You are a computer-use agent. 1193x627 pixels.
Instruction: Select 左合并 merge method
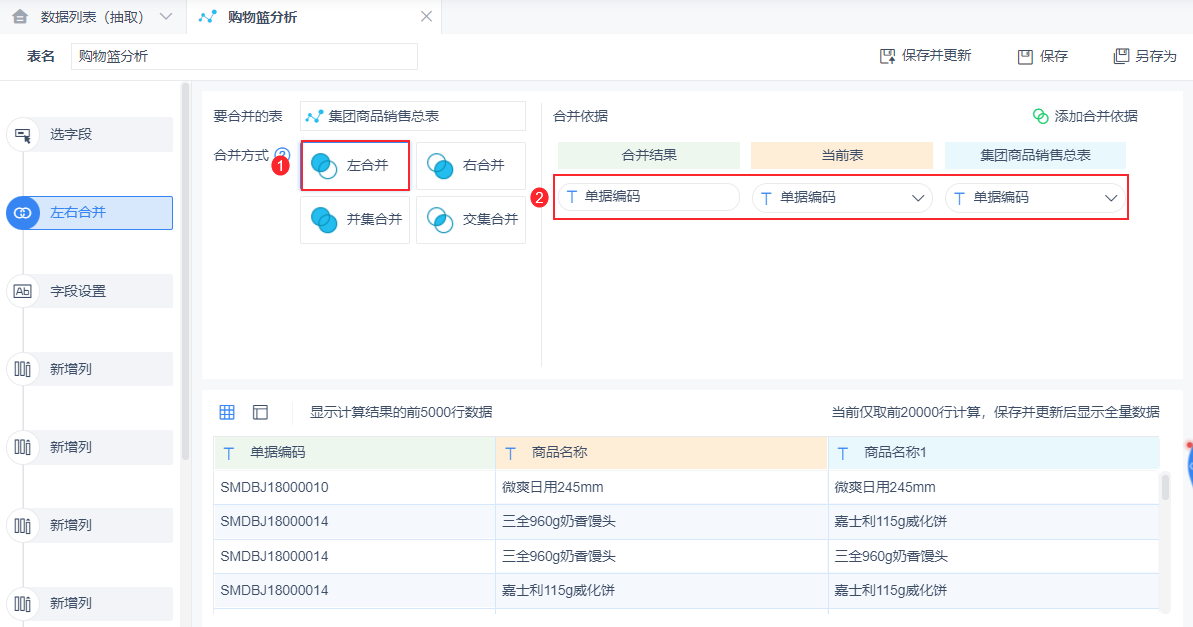(355, 166)
